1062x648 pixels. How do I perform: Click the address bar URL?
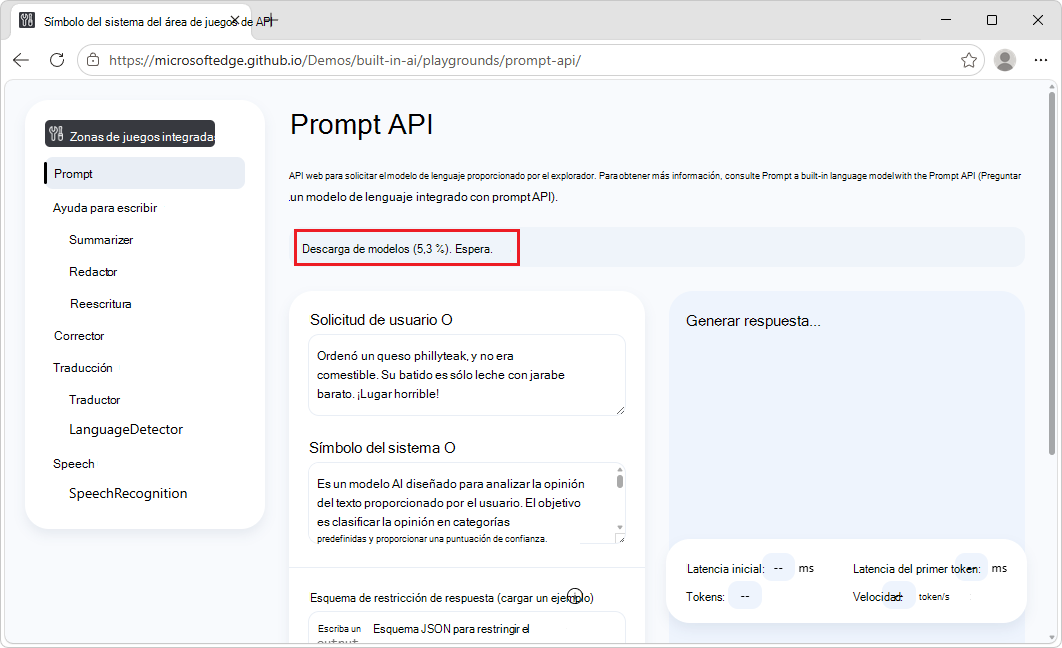pos(345,60)
